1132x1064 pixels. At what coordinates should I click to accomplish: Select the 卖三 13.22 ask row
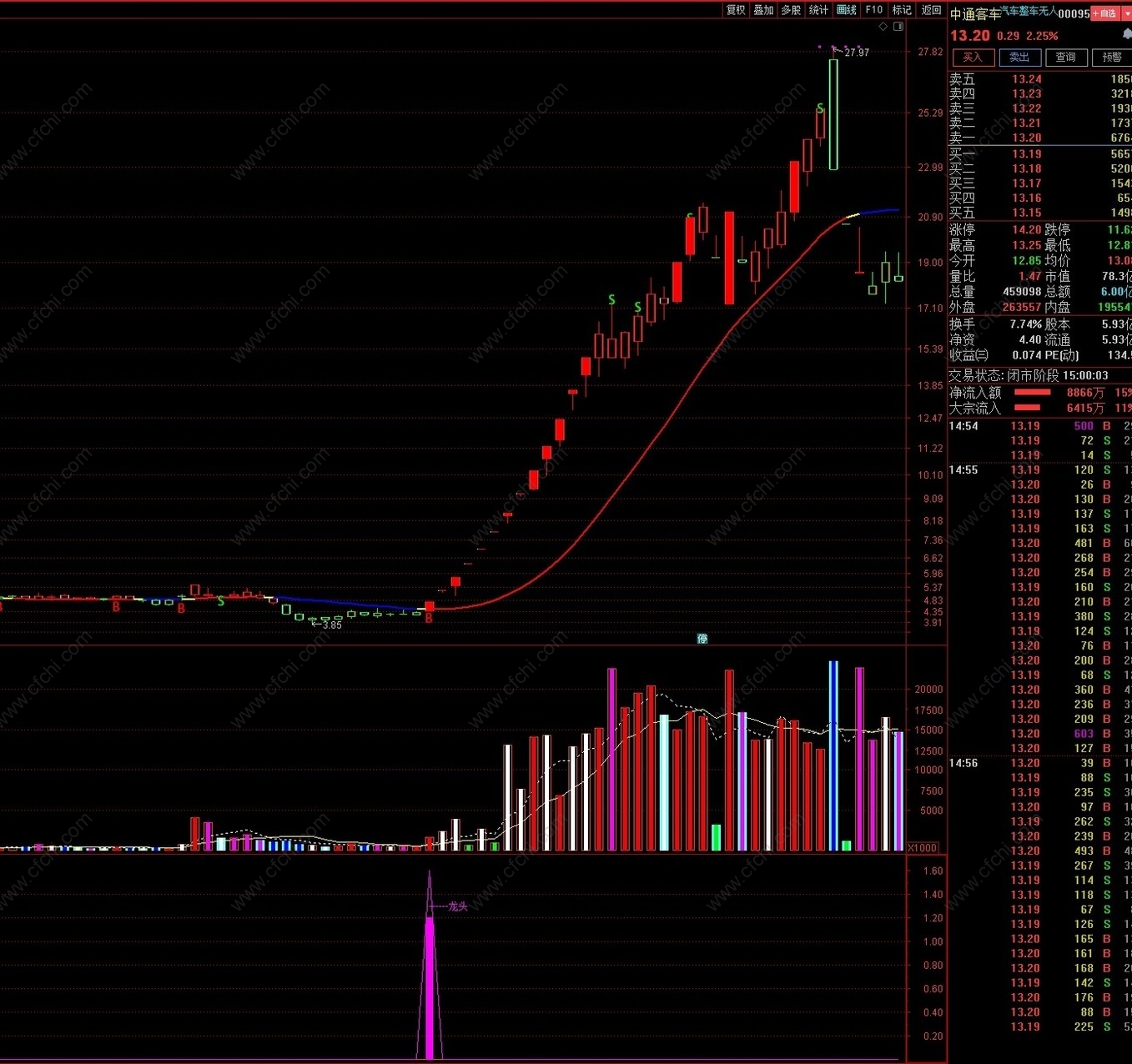point(1040,108)
